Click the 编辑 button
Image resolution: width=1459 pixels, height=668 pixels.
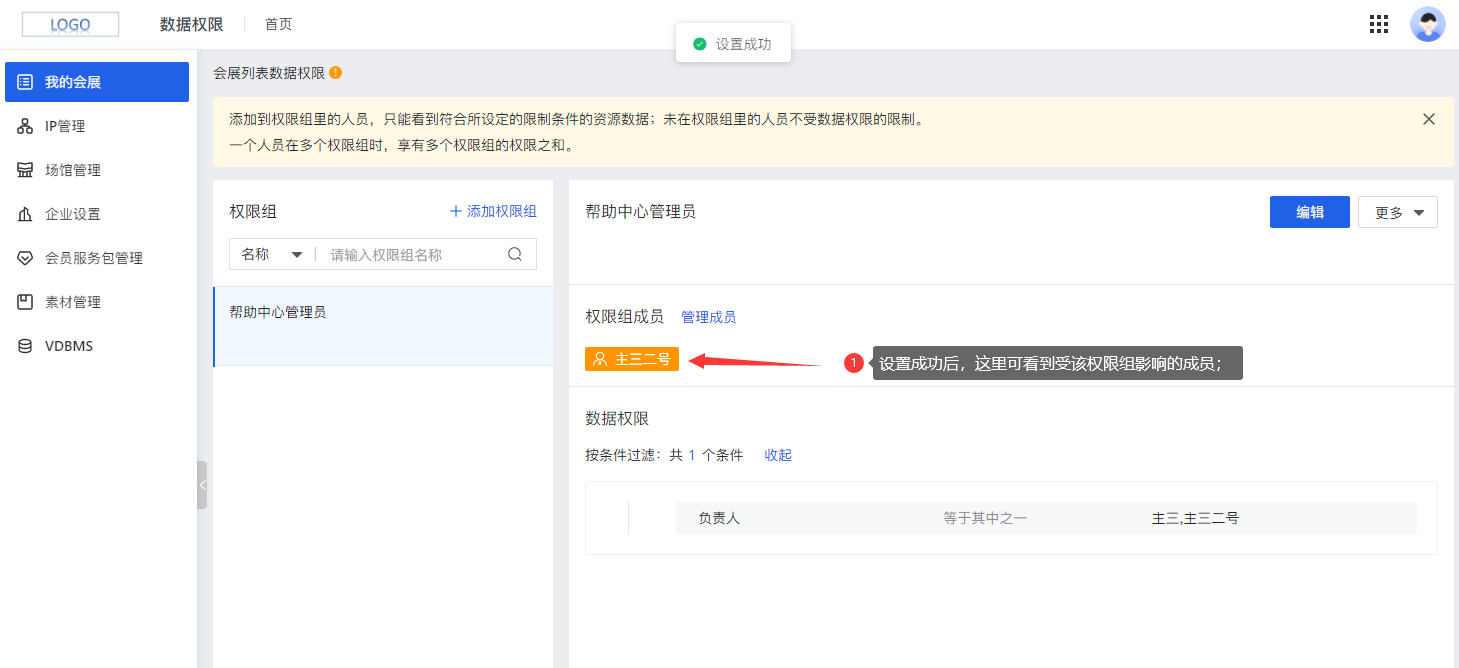1309,211
